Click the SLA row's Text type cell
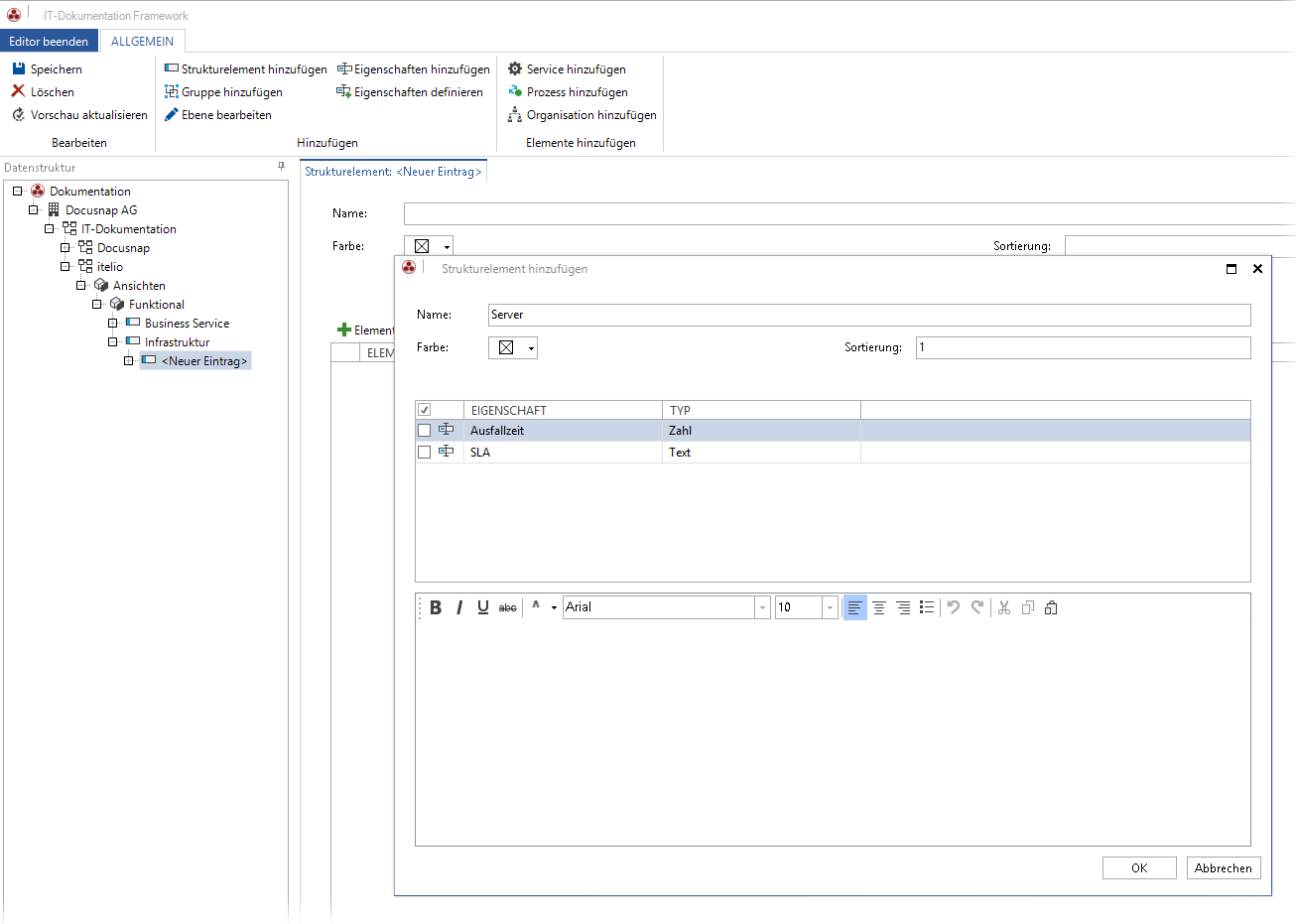Viewport: 1296px width, 924px height. [761, 452]
